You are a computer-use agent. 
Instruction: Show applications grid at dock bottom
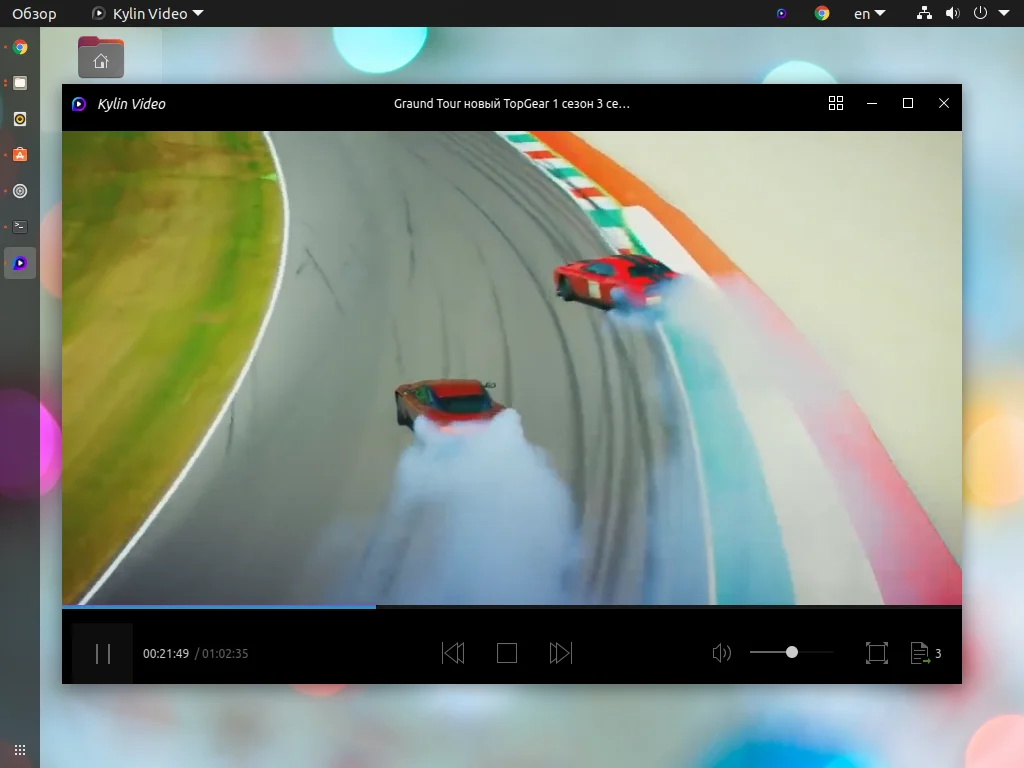20,750
